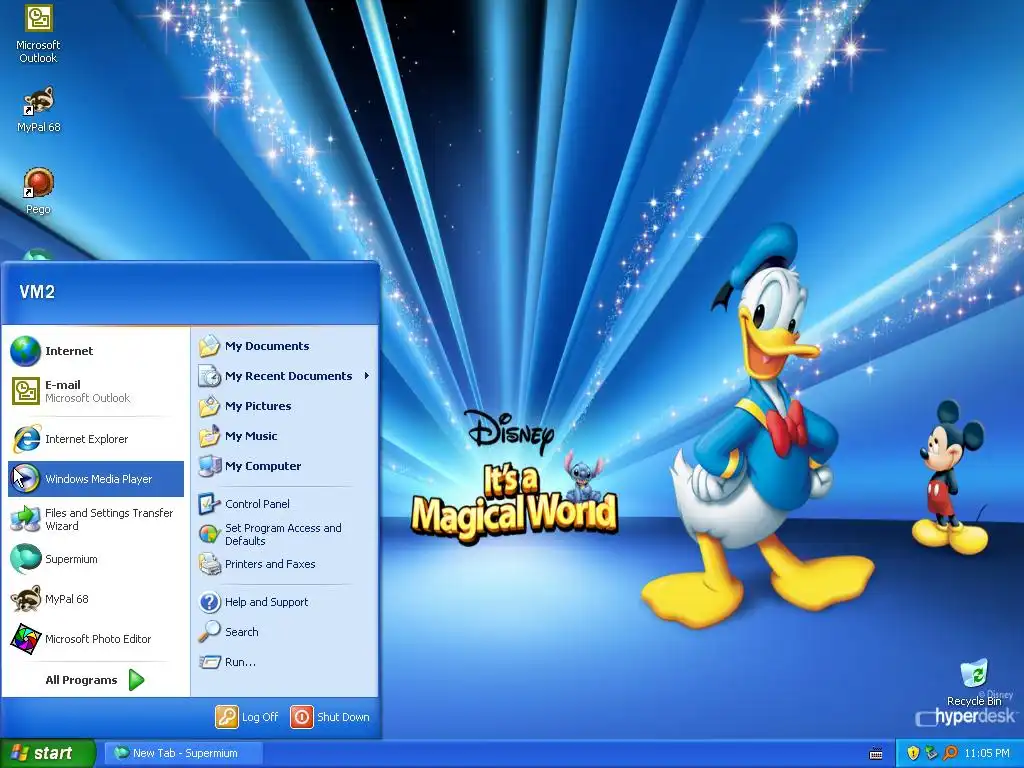Click the E-mail Outlook icon in Start menu
This screenshot has height=768, width=1024.
[25, 391]
